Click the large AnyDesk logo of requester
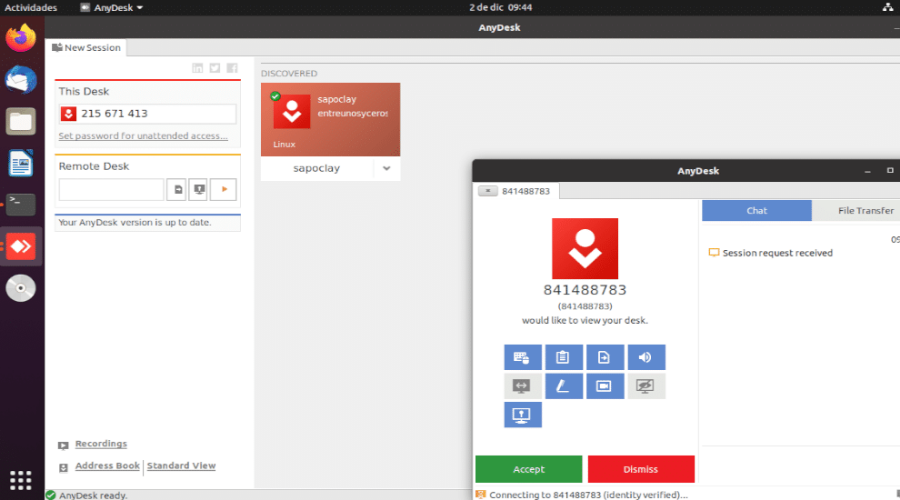 585,249
